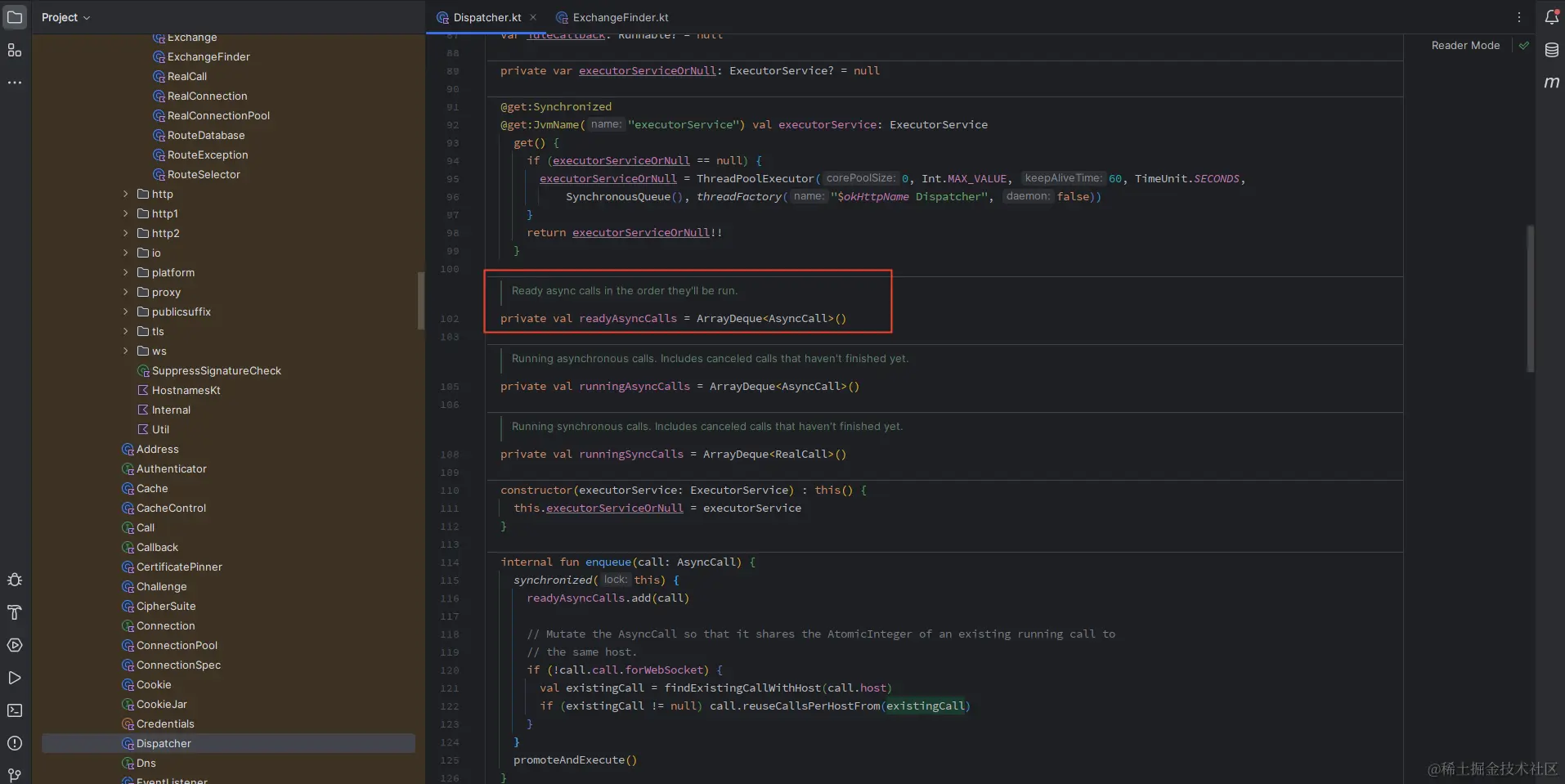Expand the io folder
The width and height of the screenshot is (1565, 784).
(x=125, y=253)
